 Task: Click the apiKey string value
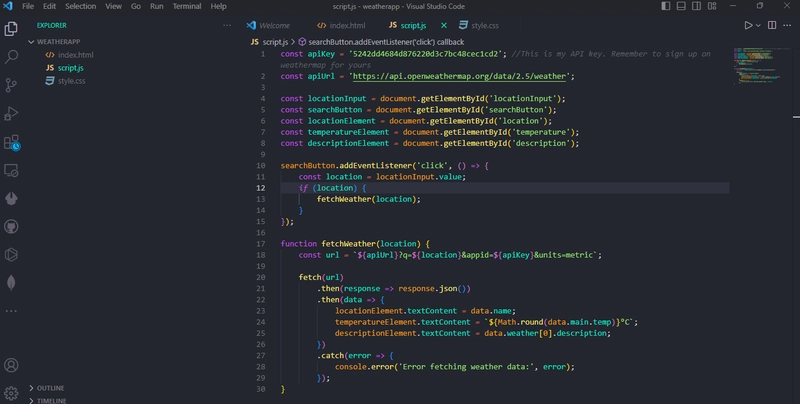coord(428,54)
